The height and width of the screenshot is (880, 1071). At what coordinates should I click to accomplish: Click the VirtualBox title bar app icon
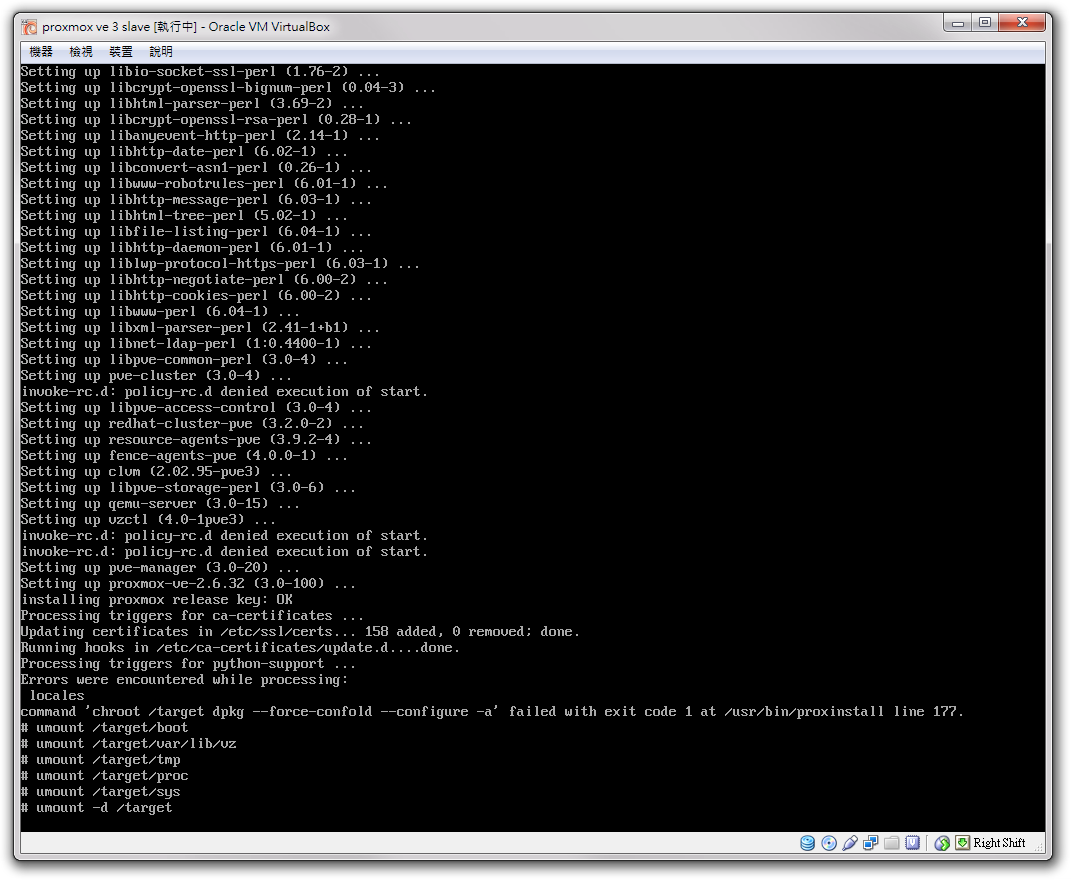(x=29, y=27)
